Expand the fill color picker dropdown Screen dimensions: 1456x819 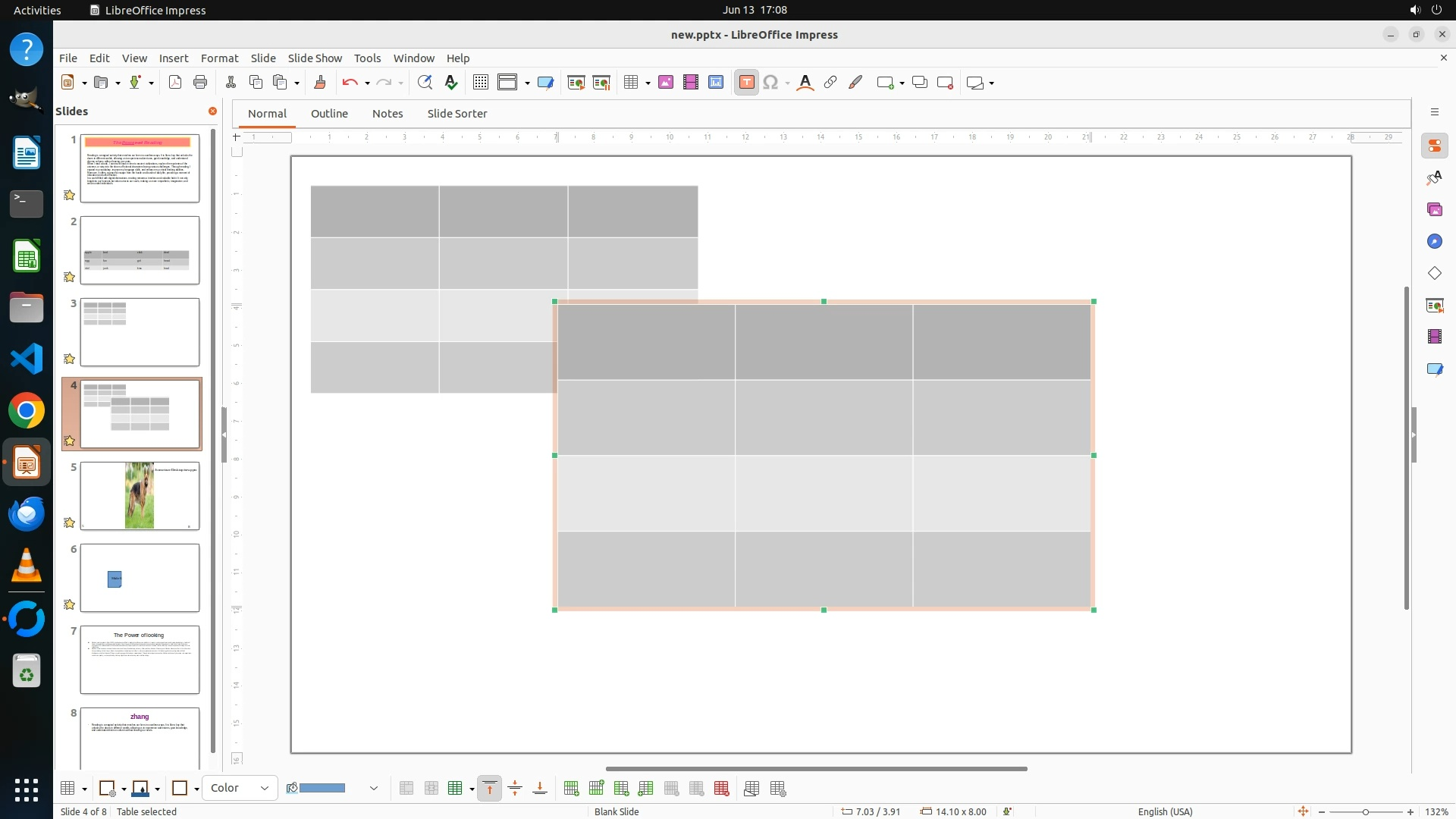pyautogui.click(x=374, y=789)
